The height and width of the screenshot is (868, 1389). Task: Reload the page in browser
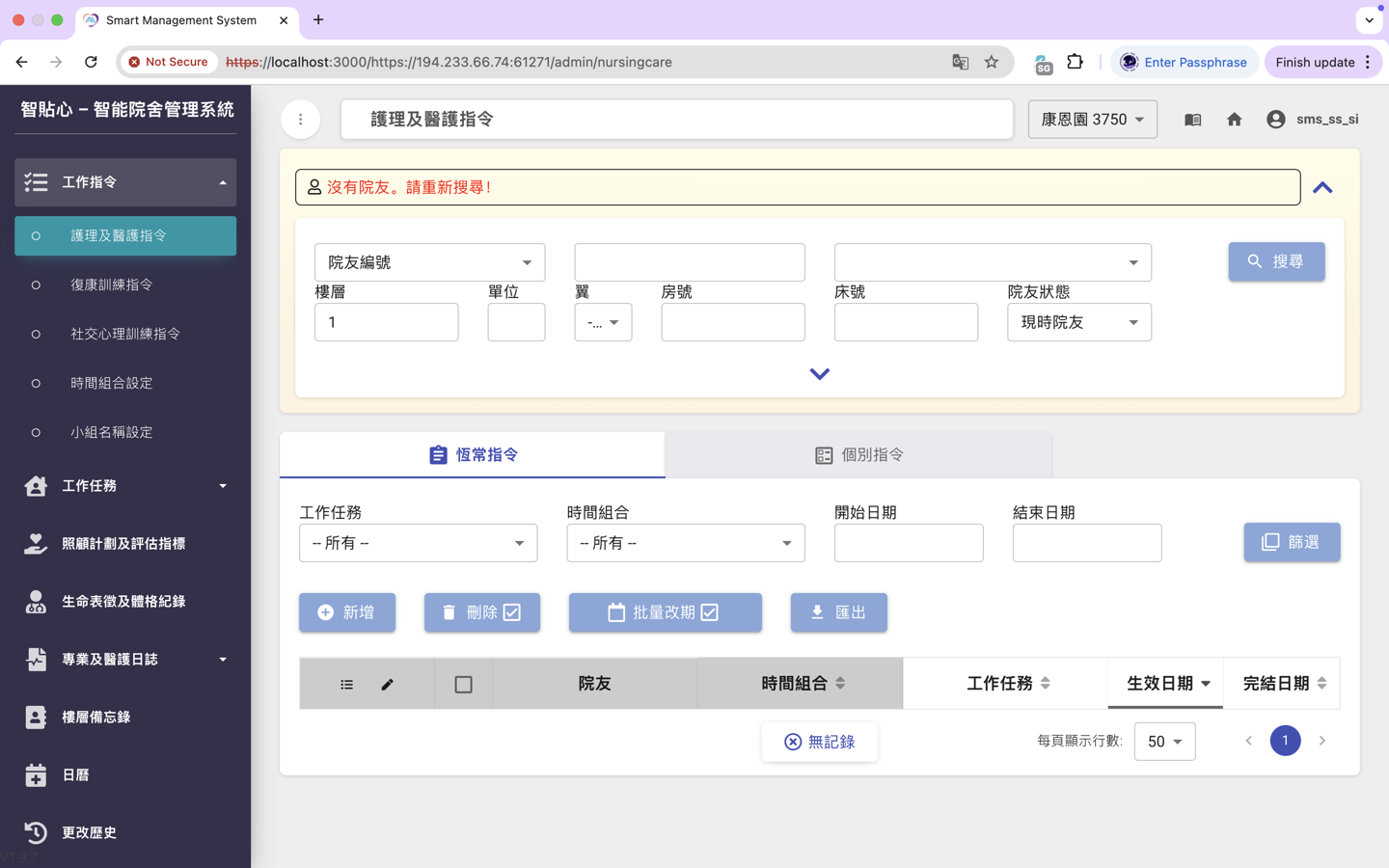coord(91,62)
